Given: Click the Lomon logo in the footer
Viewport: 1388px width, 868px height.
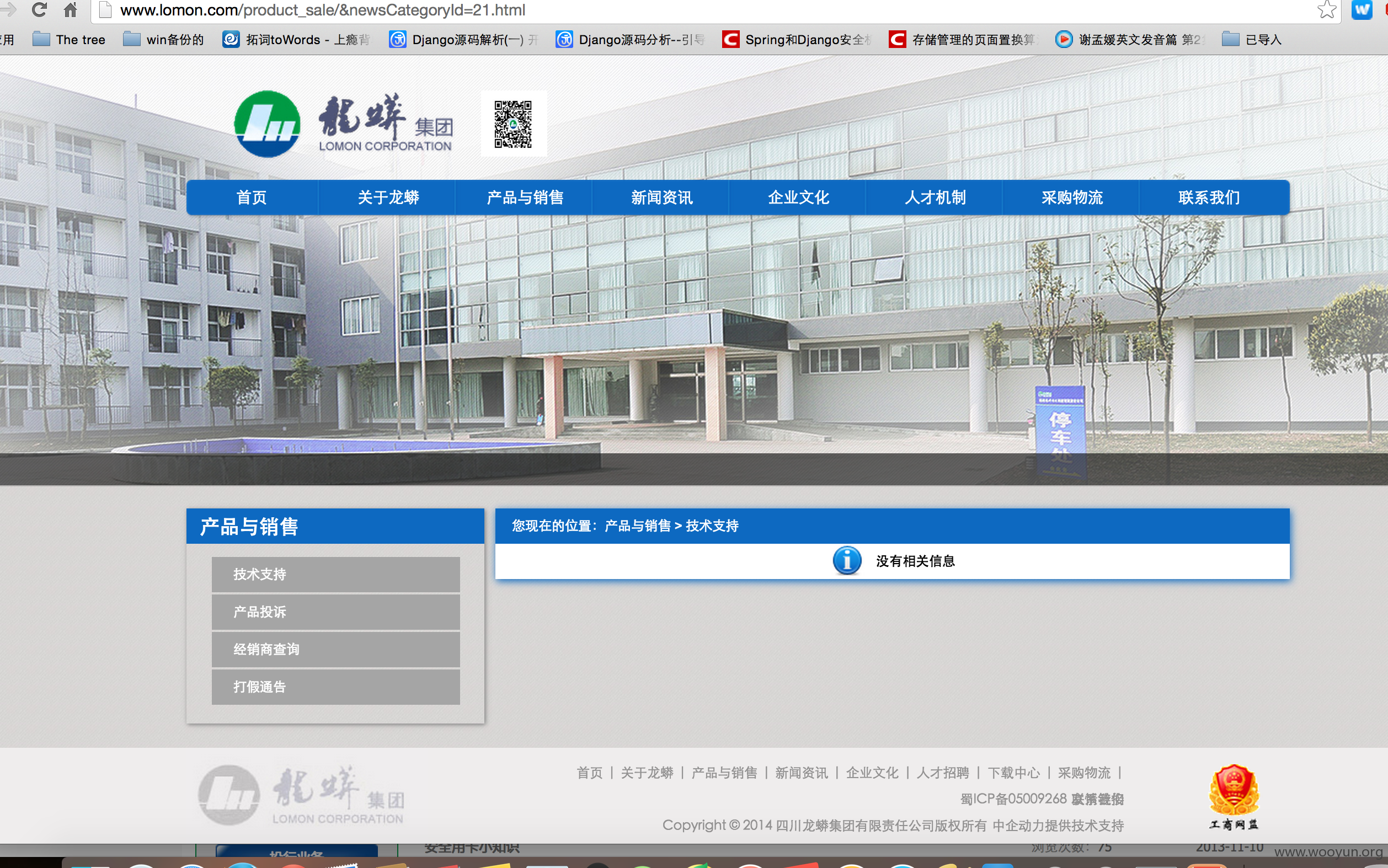Looking at the screenshot, I should tap(298, 795).
